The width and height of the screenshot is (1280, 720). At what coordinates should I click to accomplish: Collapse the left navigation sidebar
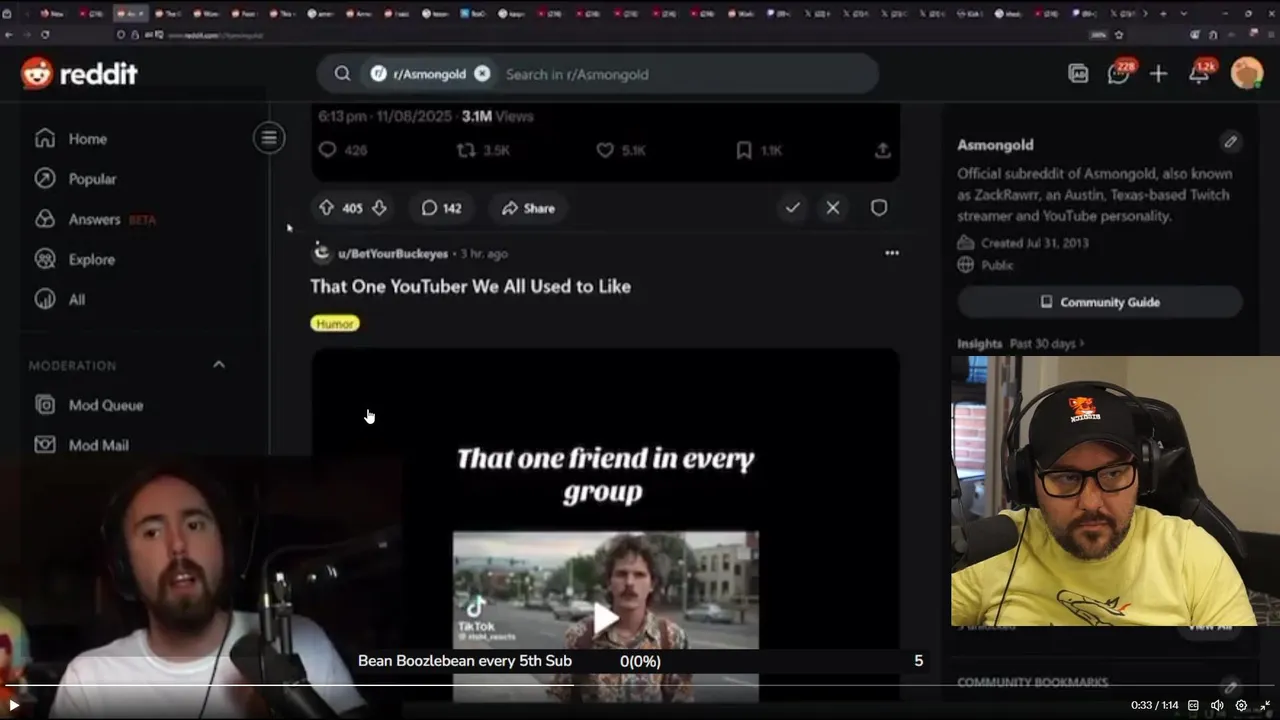coord(269,138)
